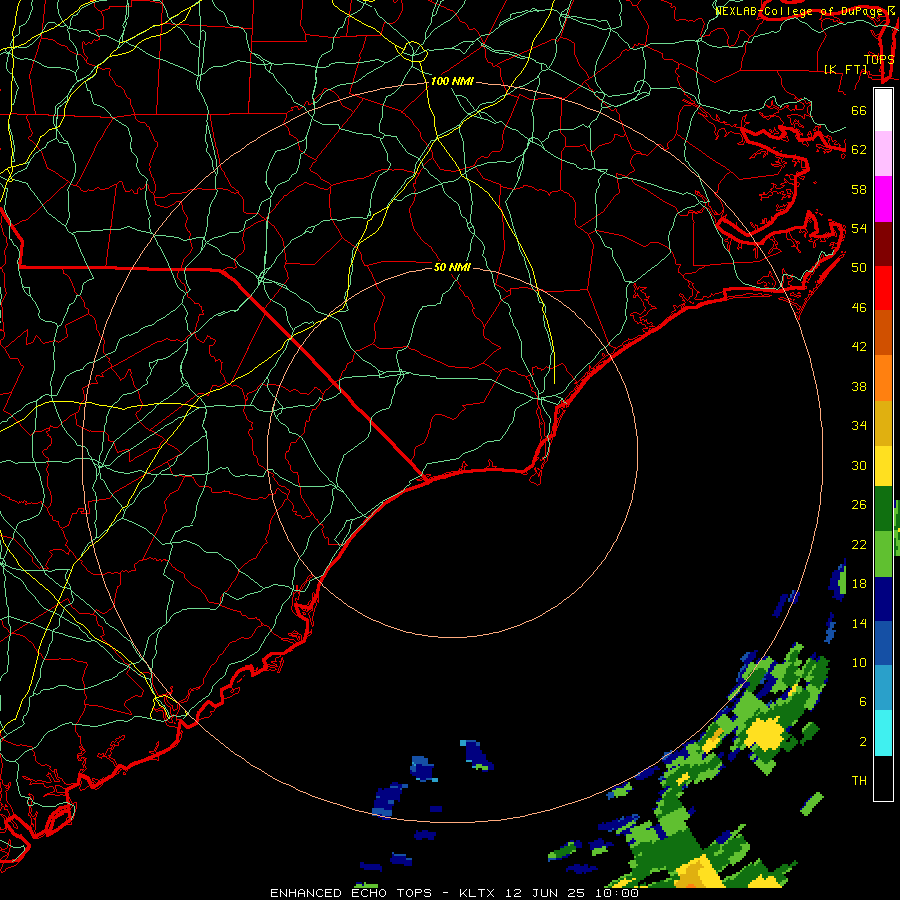
Task: Click the 66 scale value label
Action: (859, 110)
